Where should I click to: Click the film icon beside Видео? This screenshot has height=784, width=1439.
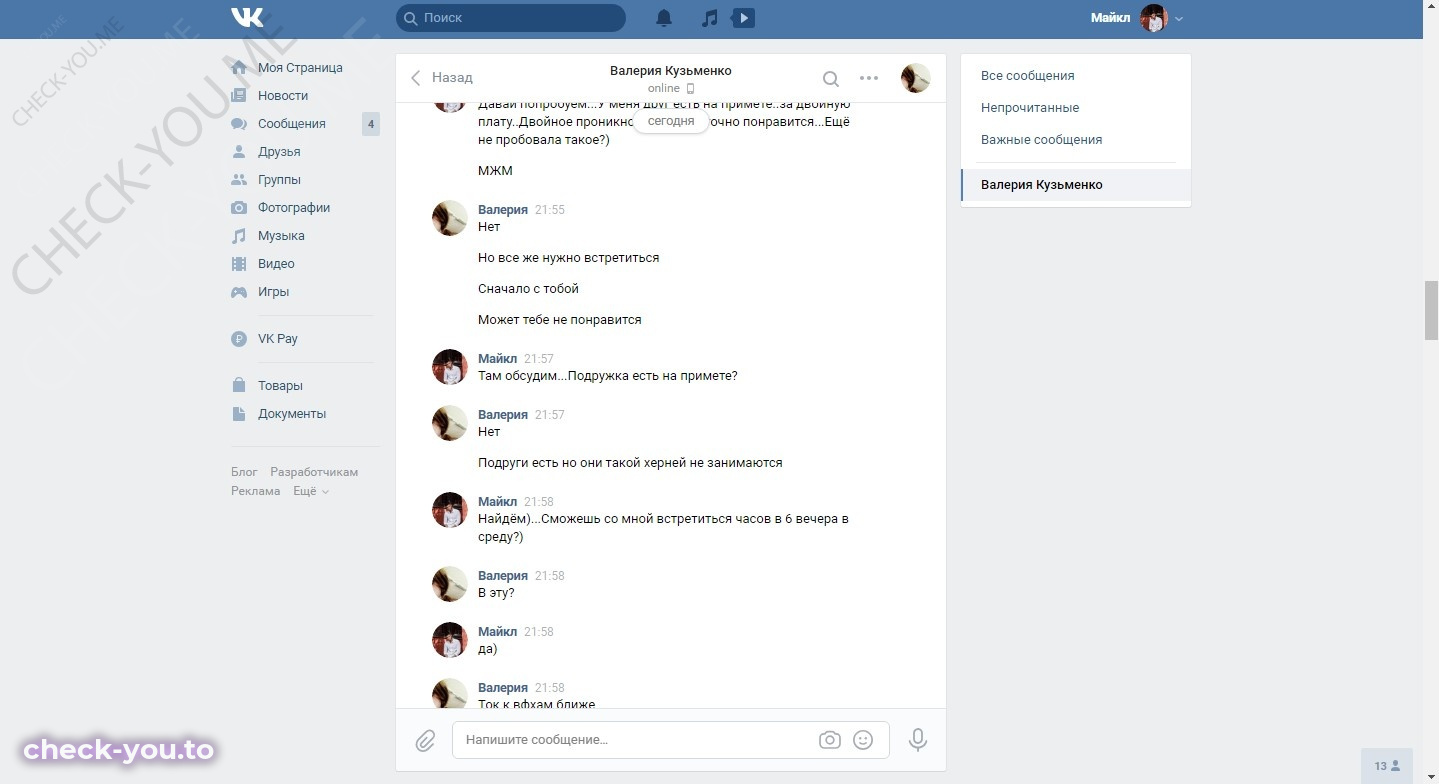(239, 264)
